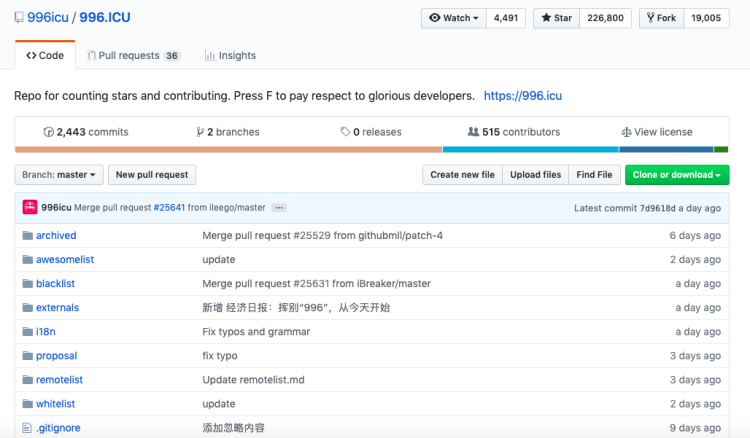
Task: Click the green language bar segment
Action: point(721,150)
